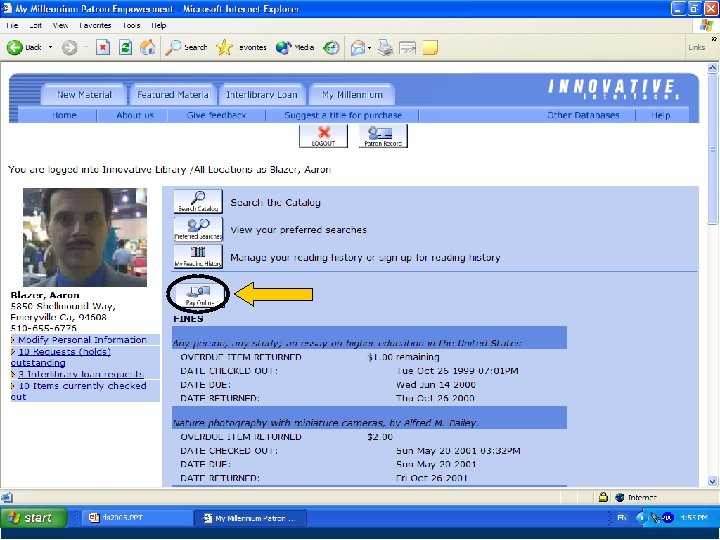Open the History clock icon
Screen dimensions: 720x540
(x=331, y=47)
